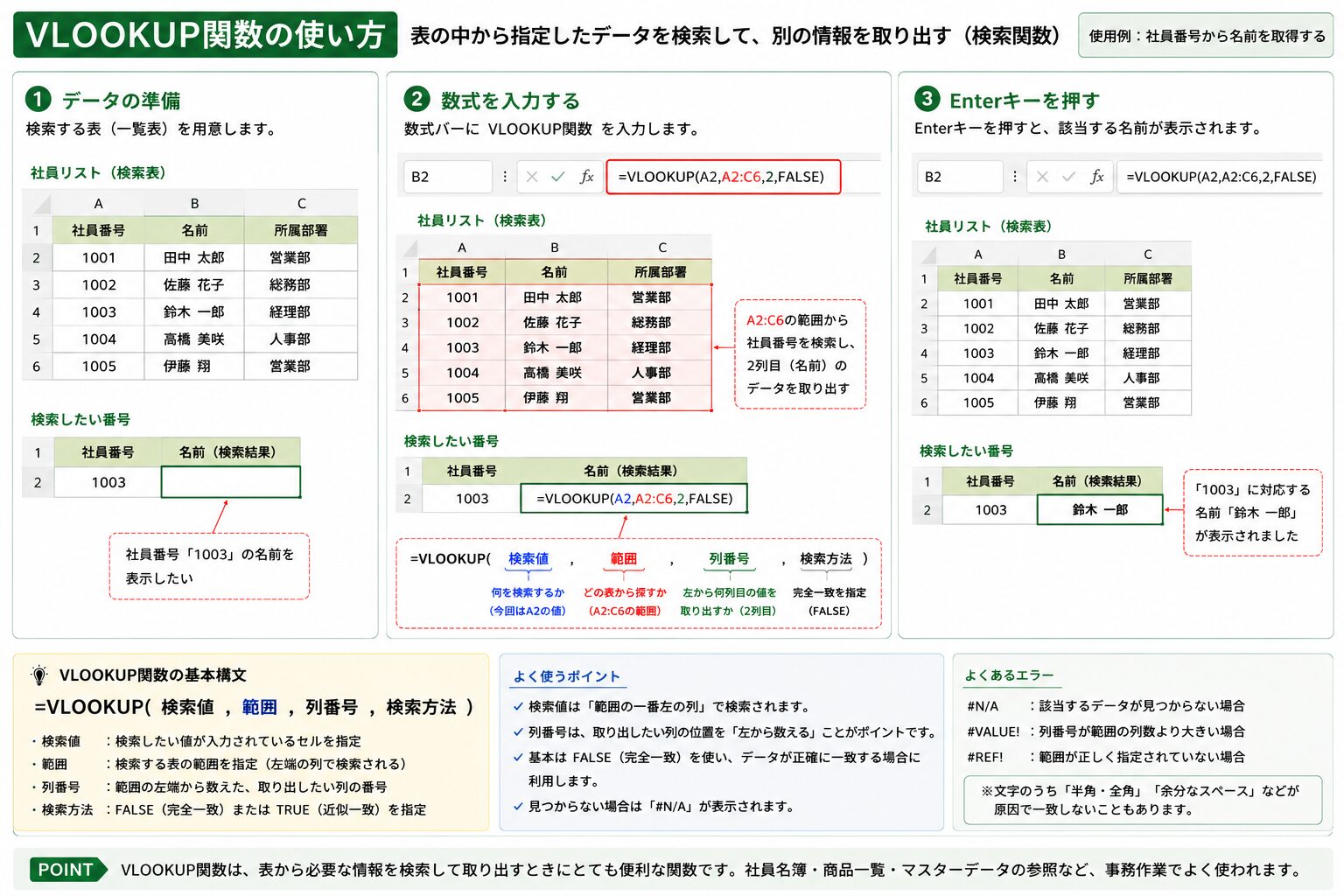
Task: Click the 検索方法 label in syntax breakdown
Action: coord(826,558)
